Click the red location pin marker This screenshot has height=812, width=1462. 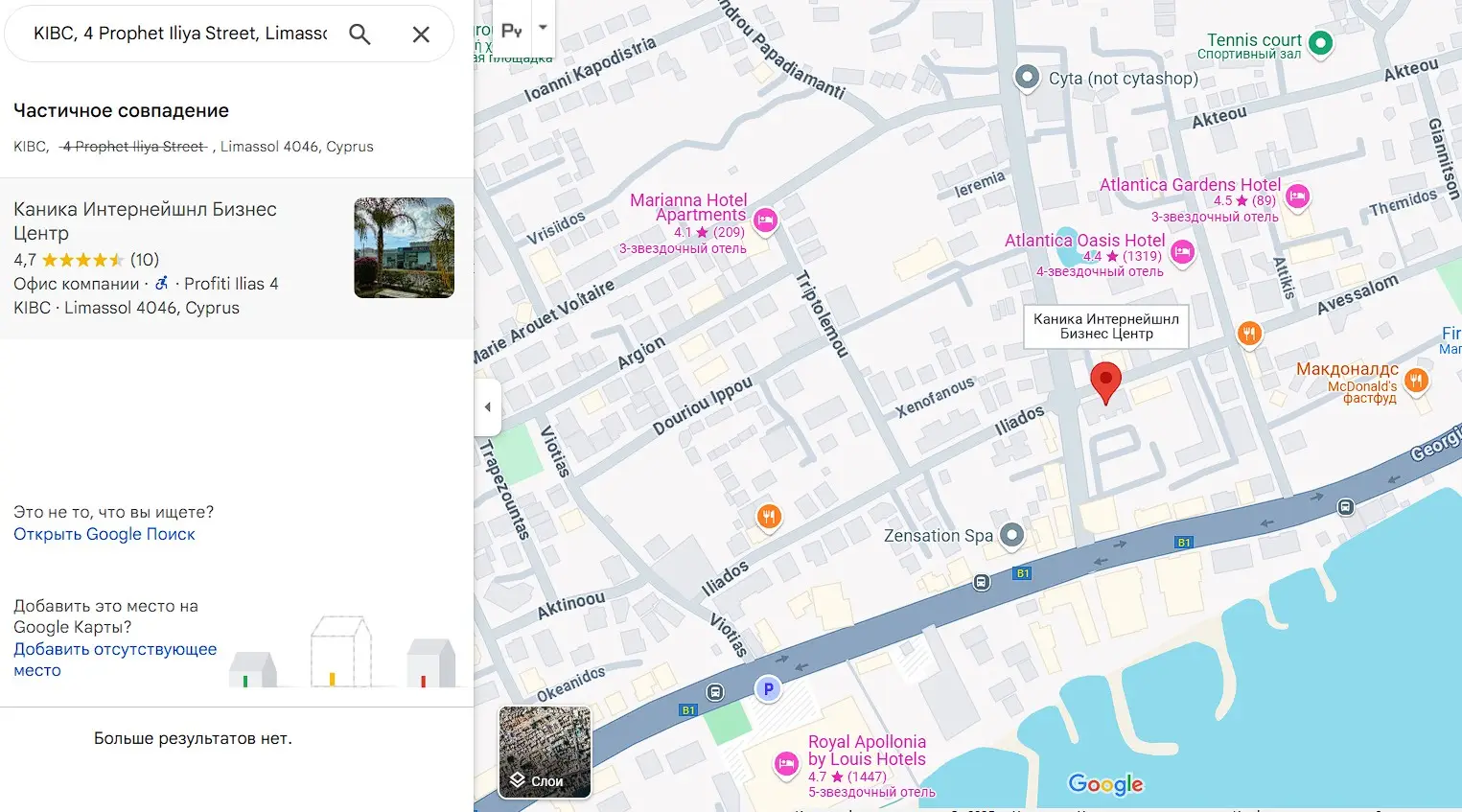pyautogui.click(x=1105, y=382)
